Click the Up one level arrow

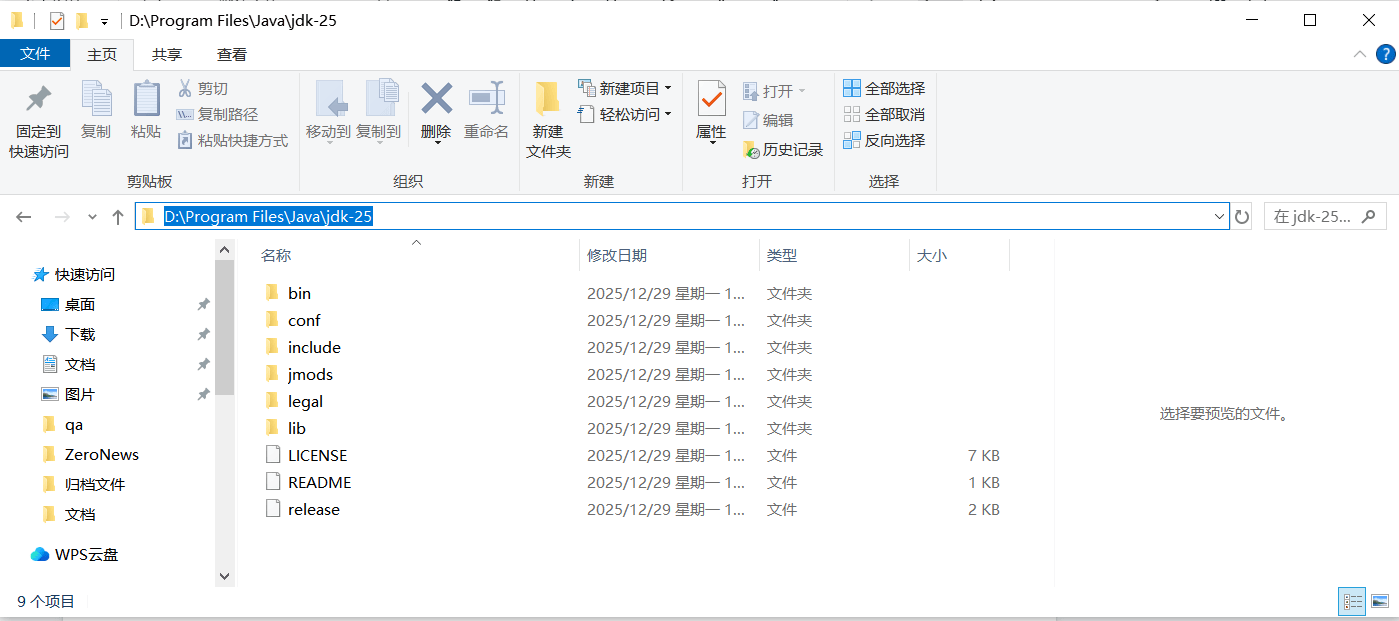118,216
